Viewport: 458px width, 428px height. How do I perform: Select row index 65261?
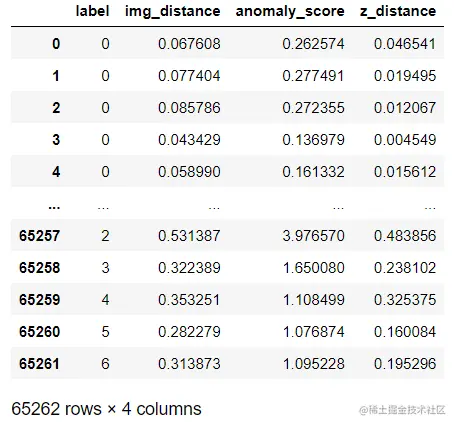pyautogui.click(x=40, y=364)
